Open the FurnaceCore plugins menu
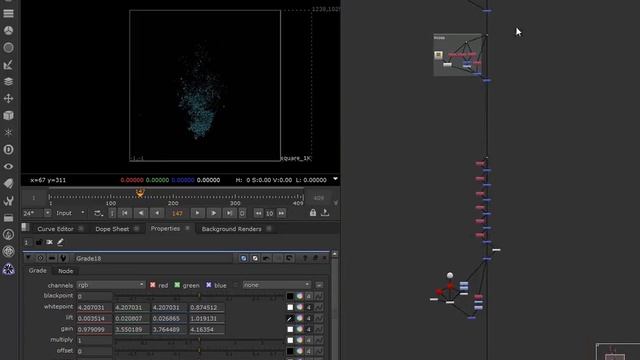The image size is (640, 360). [x=8, y=235]
